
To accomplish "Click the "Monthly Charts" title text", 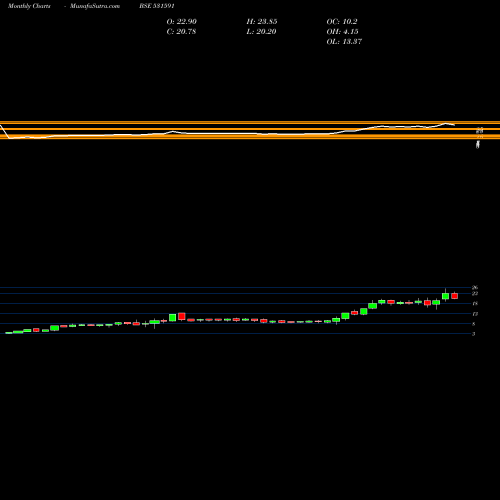I will coord(29,6).
